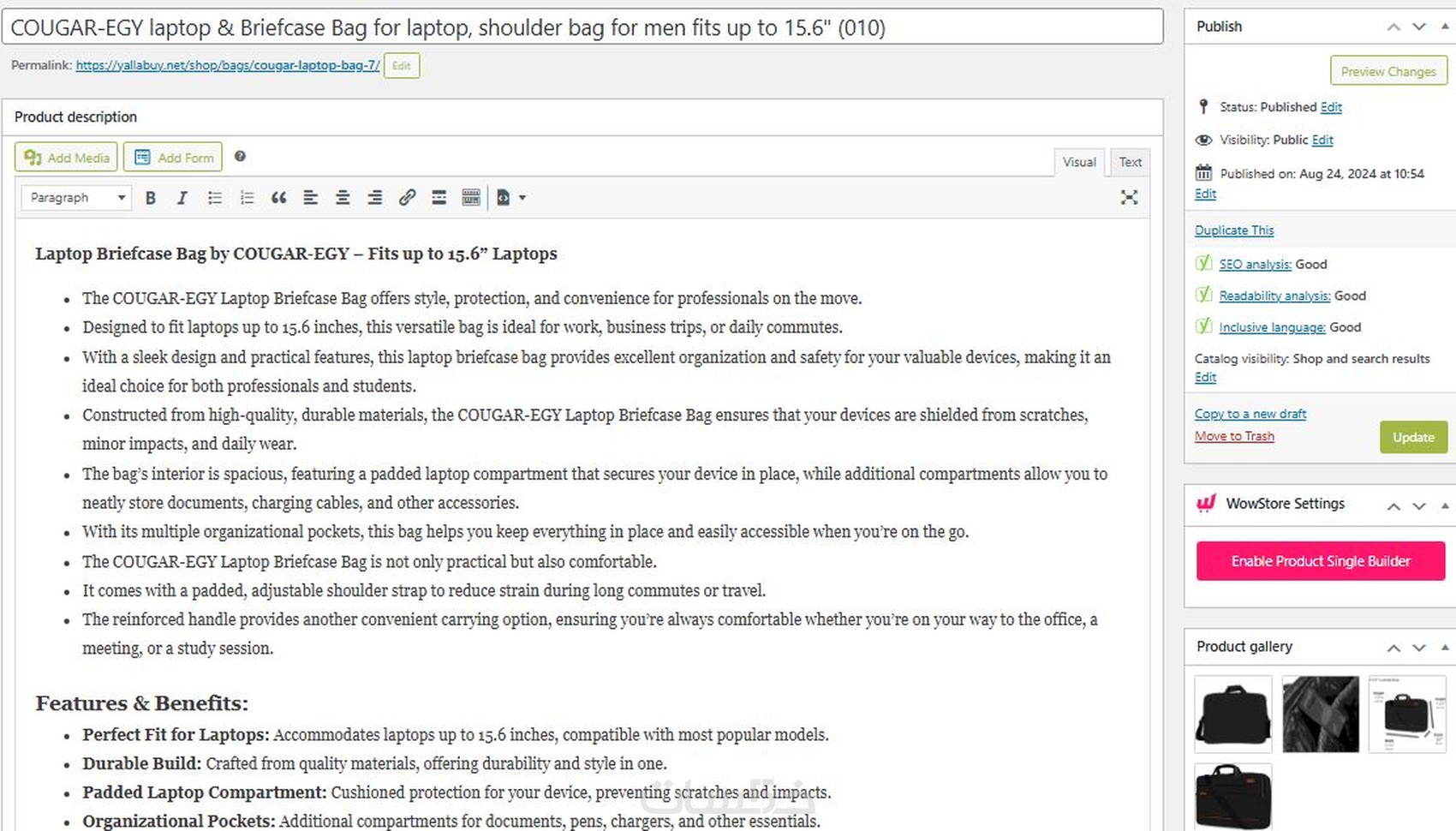Align text left
Image resolution: width=1456 pixels, height=831 pixels.
point(311,198)
